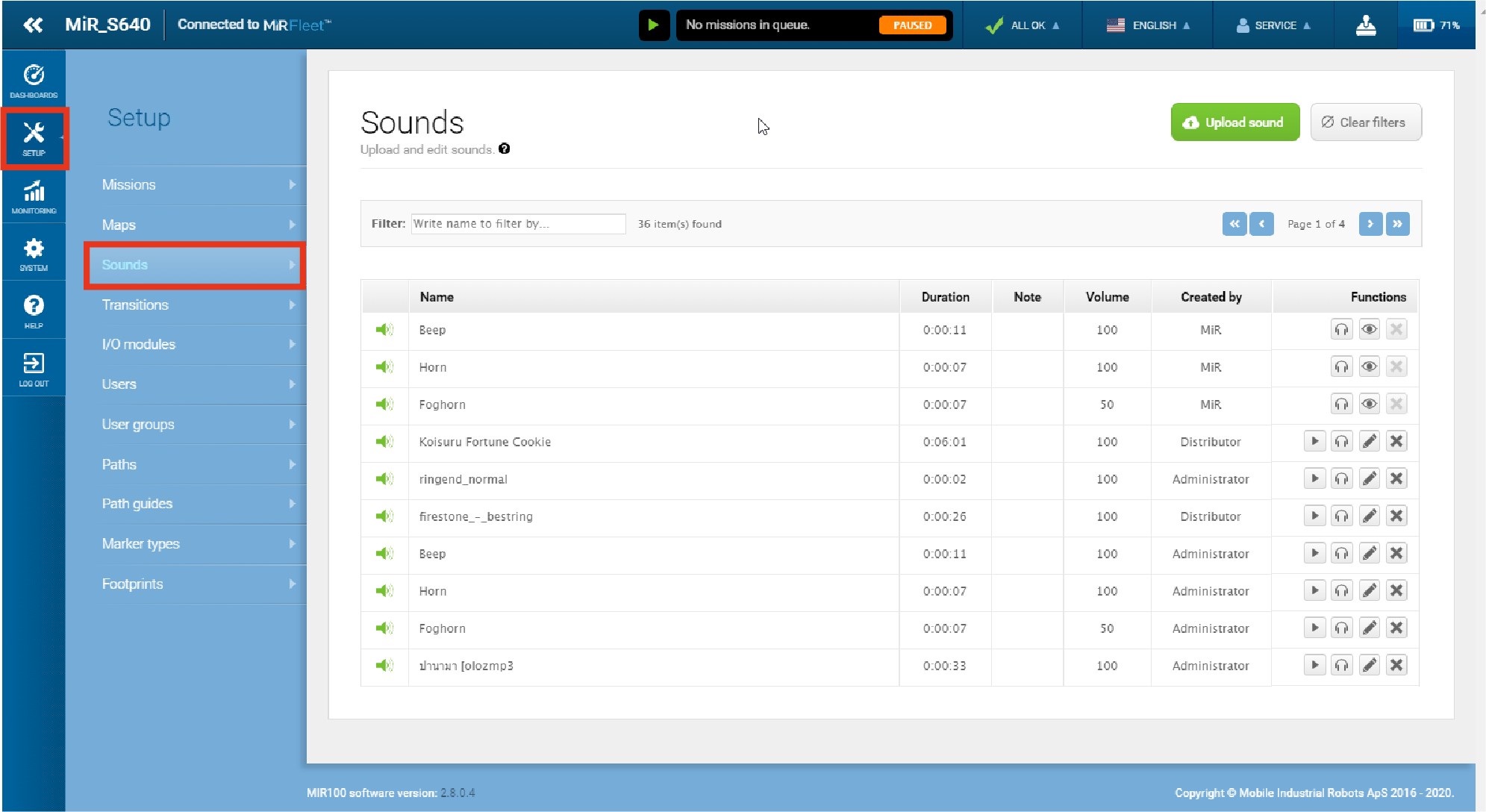Open the Dashboards panel from sidebar
1486x812 pixels.
(x=34, y=78)
